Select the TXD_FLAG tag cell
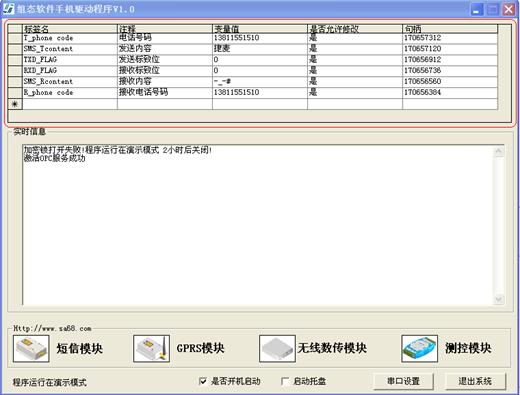Image resolution: width=520 pixels, height=395 pixels. 70,60
